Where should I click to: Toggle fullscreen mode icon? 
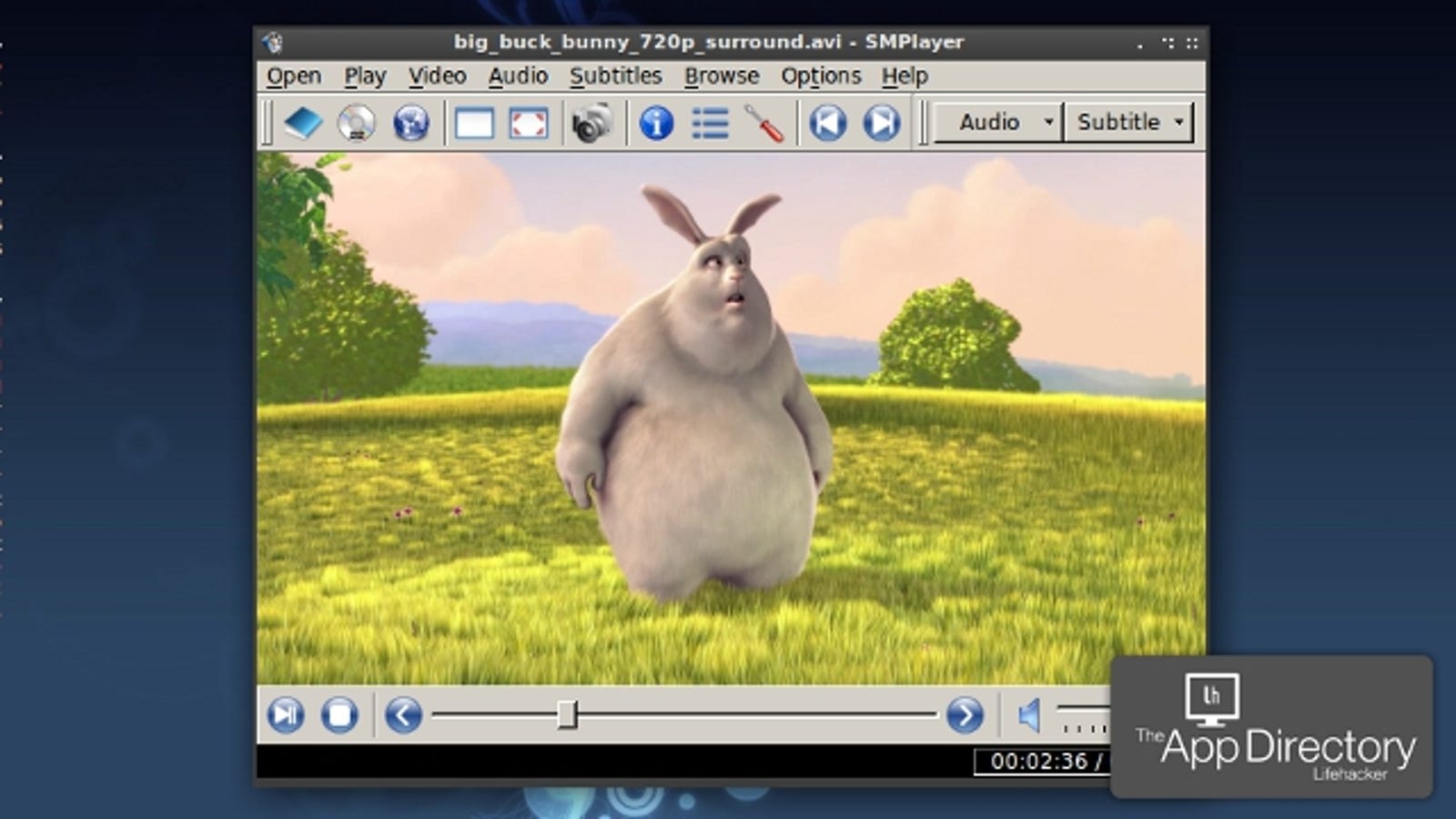pyautogui.click(x=529, y=124)
